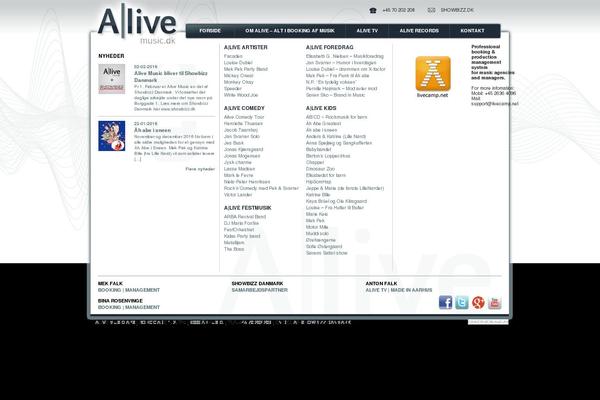This screenshot has height=400, width=600.
Task: Open the A|LIVE FESTMUSIK heading
Action: [247, 208]
